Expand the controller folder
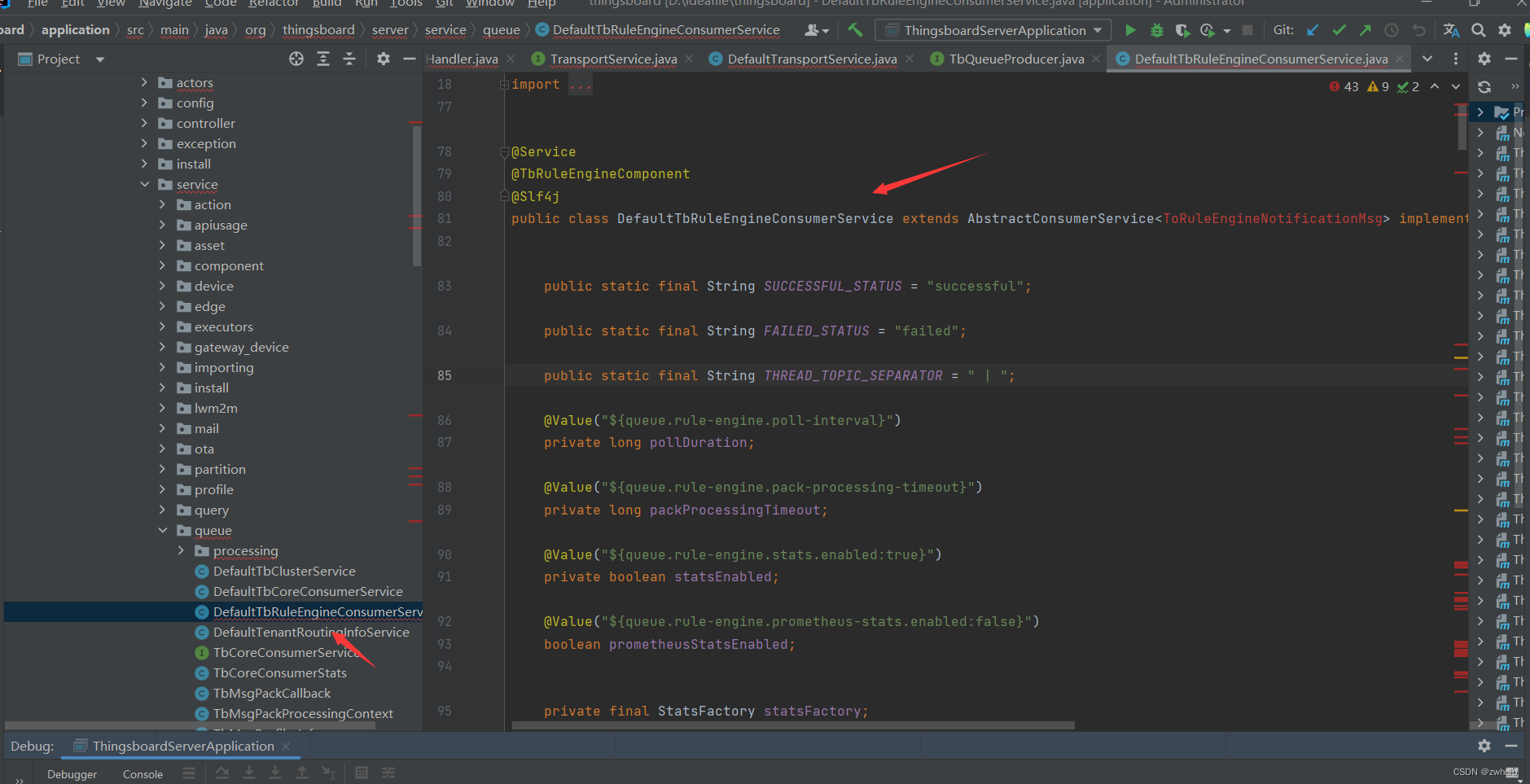This screenshot has height=784, width=1530. 144,123
